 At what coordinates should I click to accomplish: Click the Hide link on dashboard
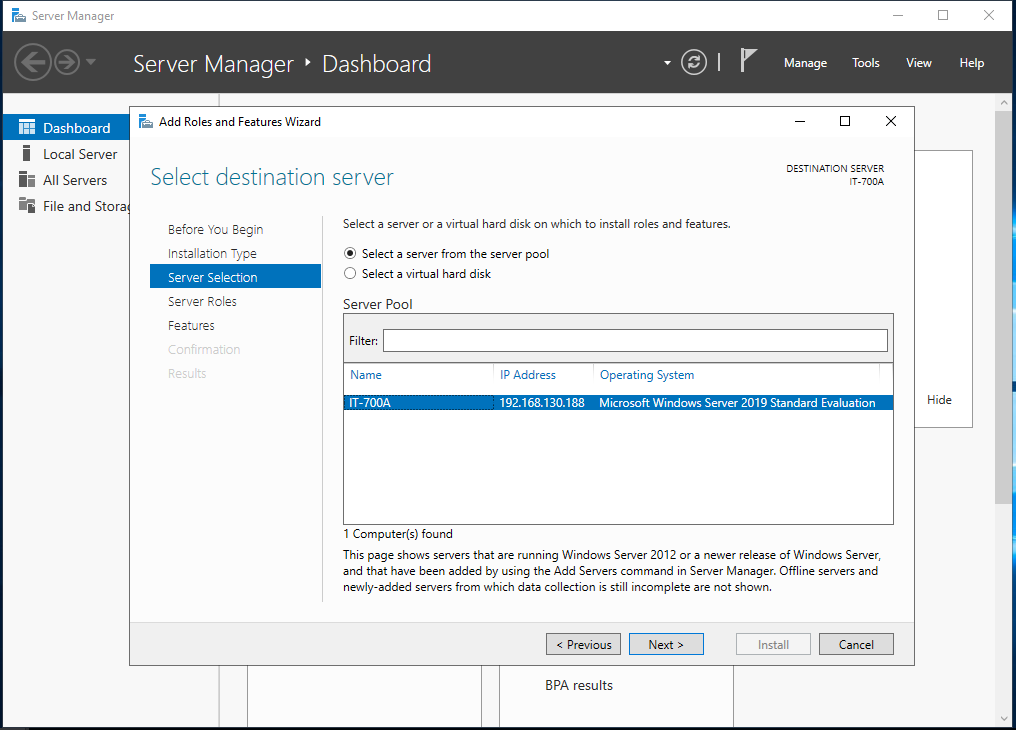click(939, 400)
